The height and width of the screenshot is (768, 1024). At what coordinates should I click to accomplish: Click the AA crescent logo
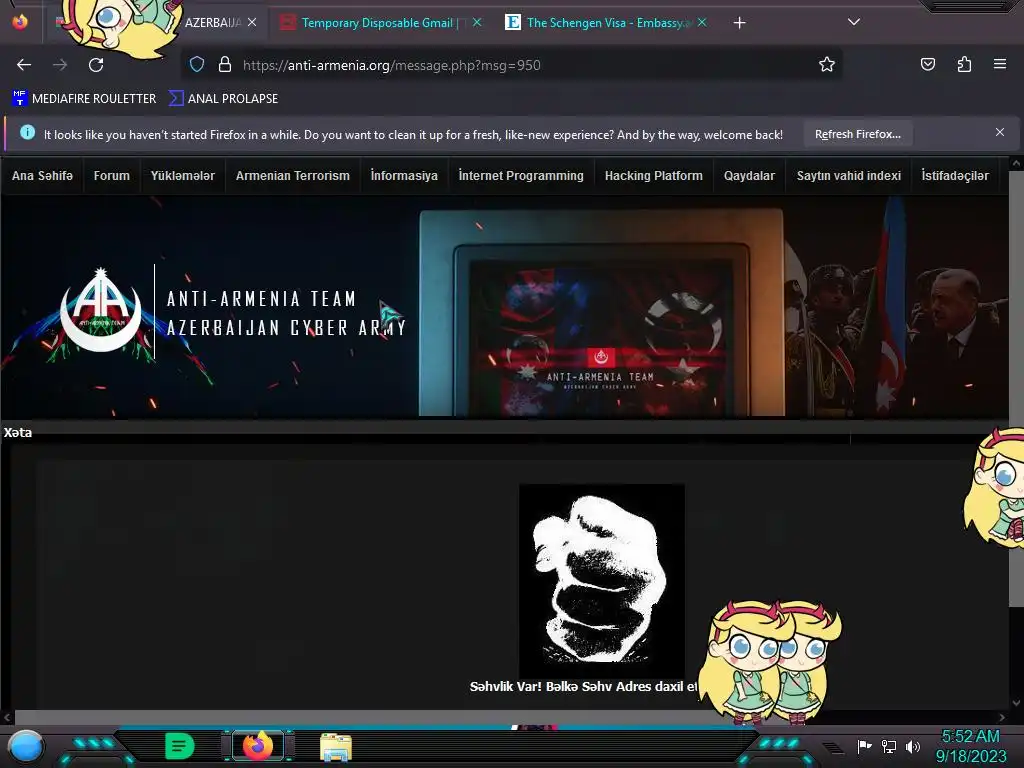pos(101,310)
